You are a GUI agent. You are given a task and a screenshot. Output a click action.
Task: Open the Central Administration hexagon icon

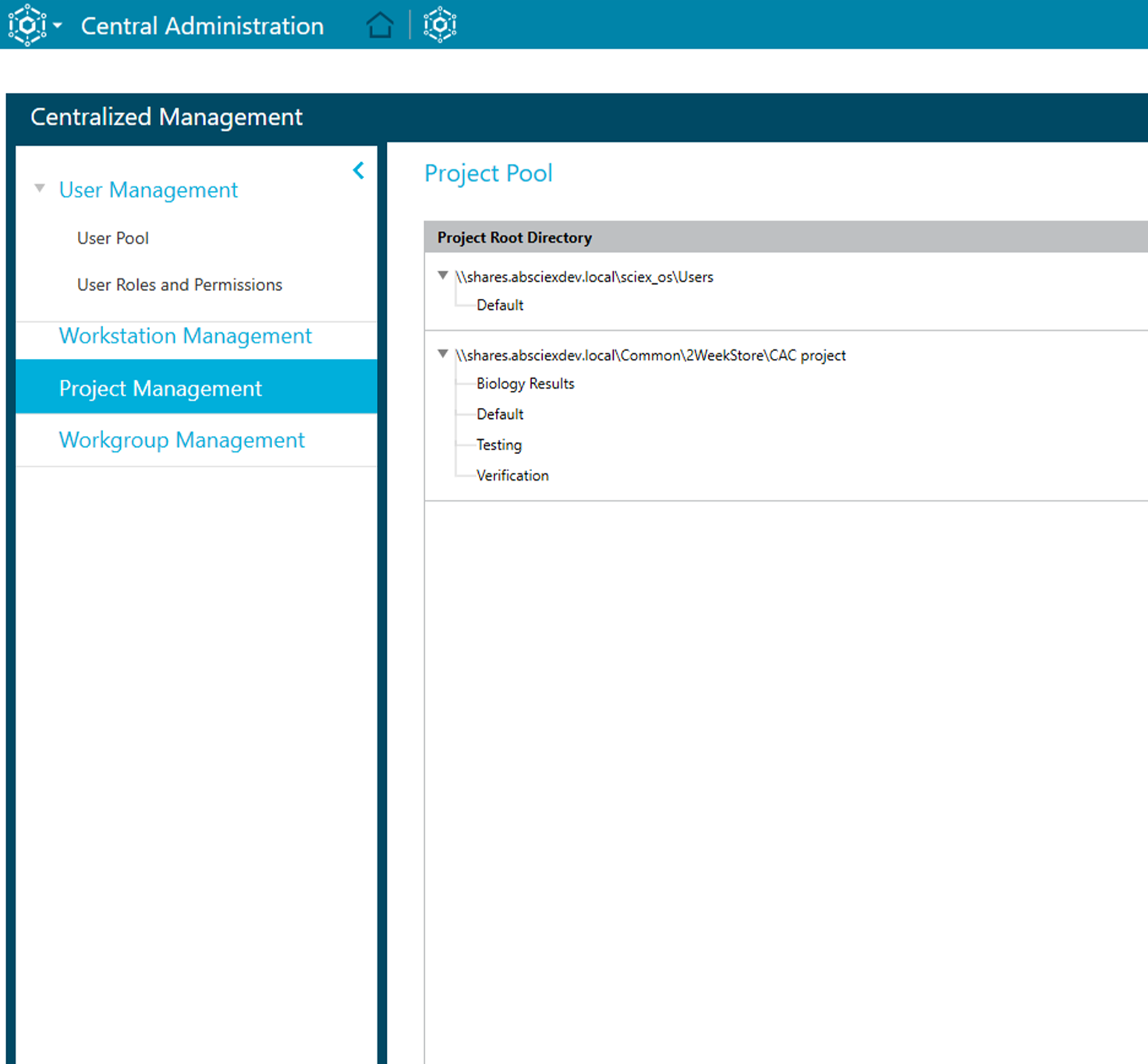click(x=440, y=25)
